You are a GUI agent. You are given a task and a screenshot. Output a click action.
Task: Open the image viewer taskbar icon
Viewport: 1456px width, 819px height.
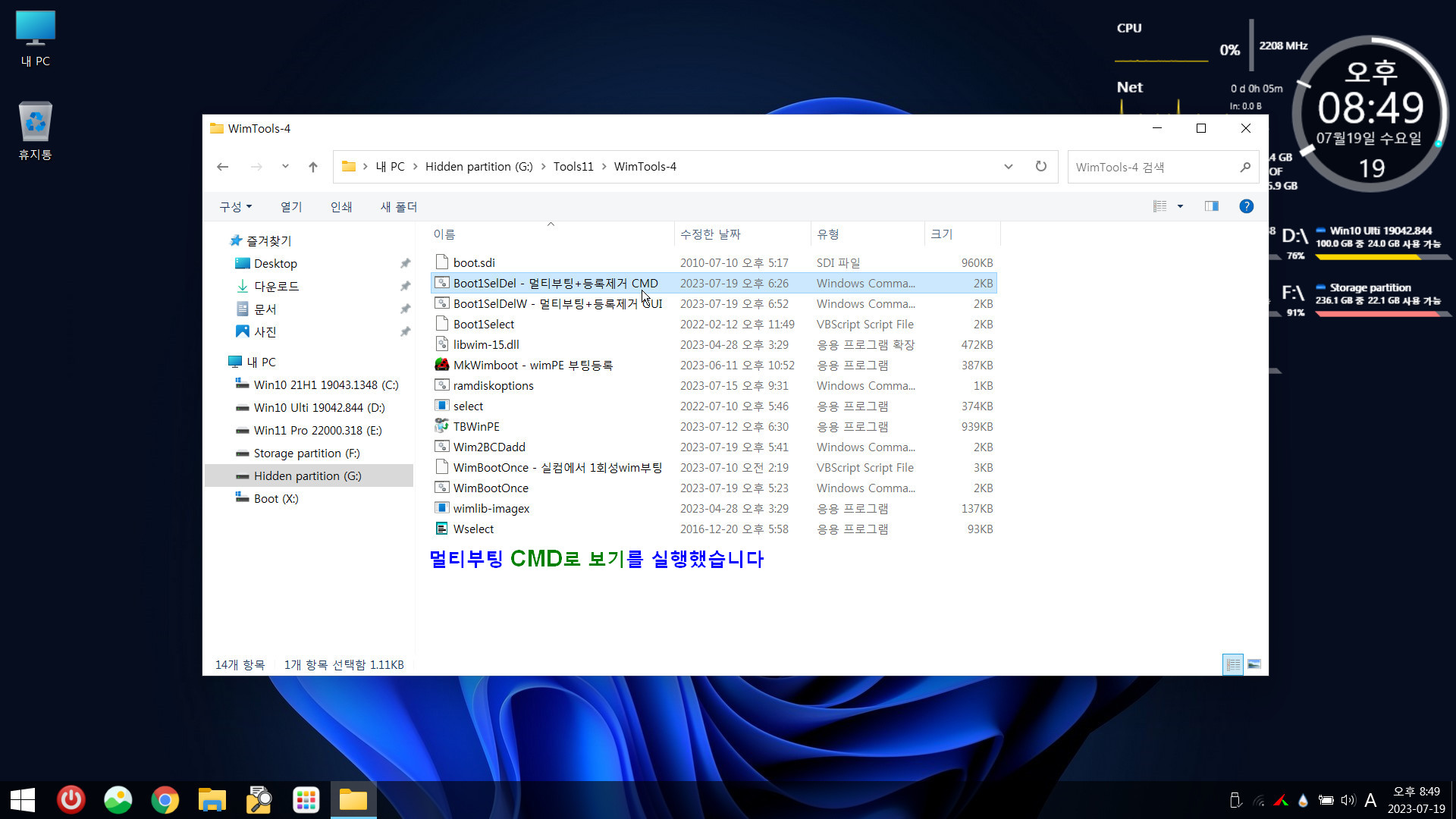pyautogui.click(x=118, y=800)
